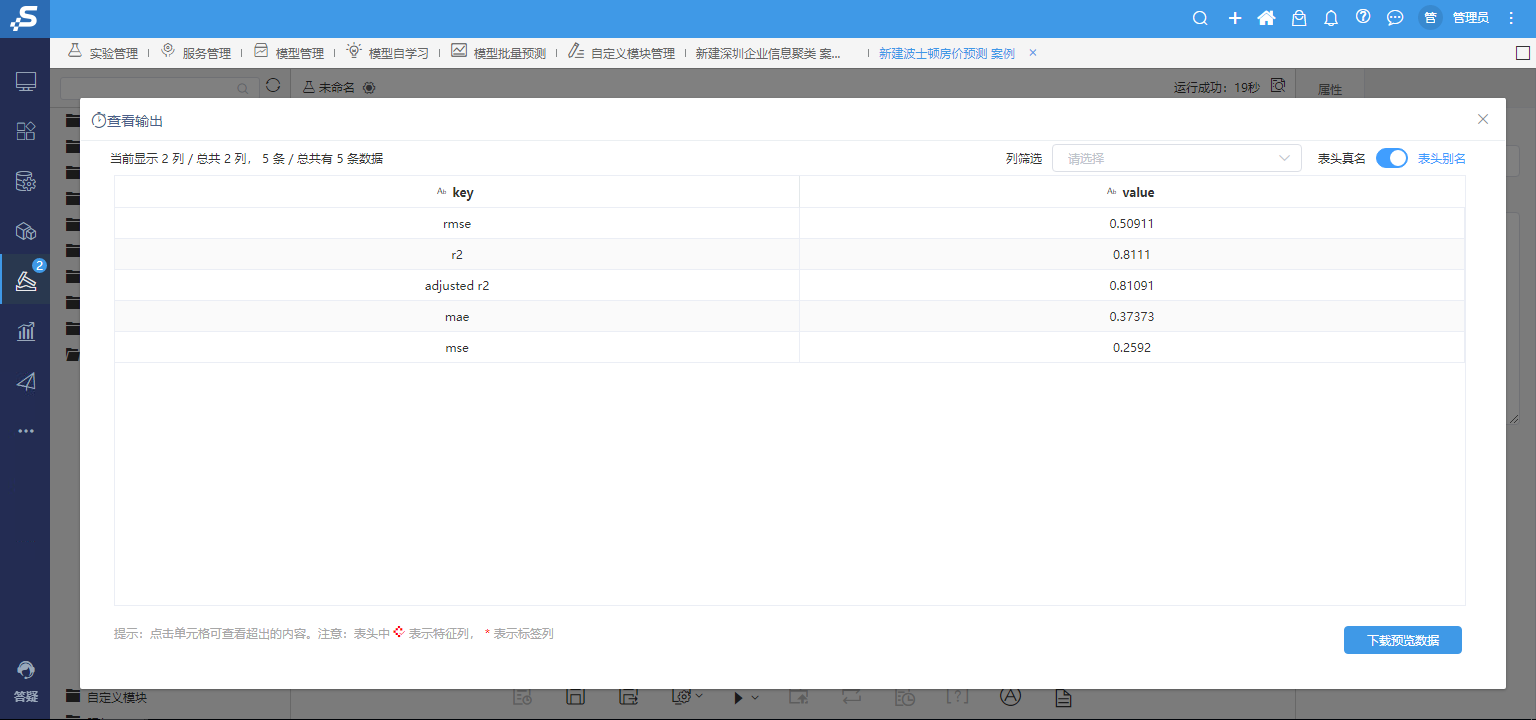Click the 管 user avatar
The height and width of the screenshot is (720, 1536).
[1431, 18]
